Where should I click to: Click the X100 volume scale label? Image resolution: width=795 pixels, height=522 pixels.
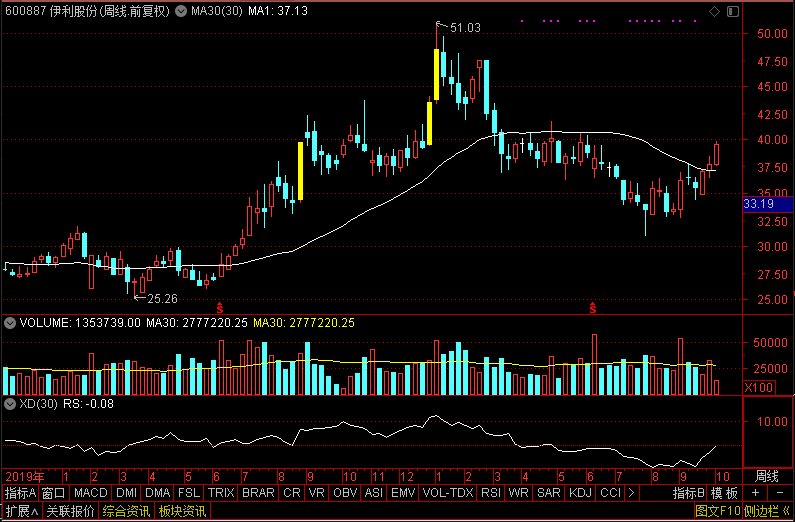tap(759, 388)
